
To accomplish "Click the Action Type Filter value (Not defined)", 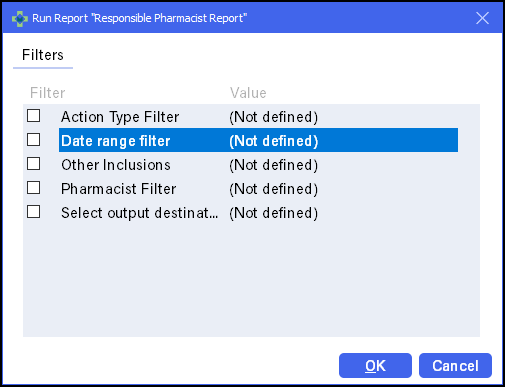I will (274, 117).
